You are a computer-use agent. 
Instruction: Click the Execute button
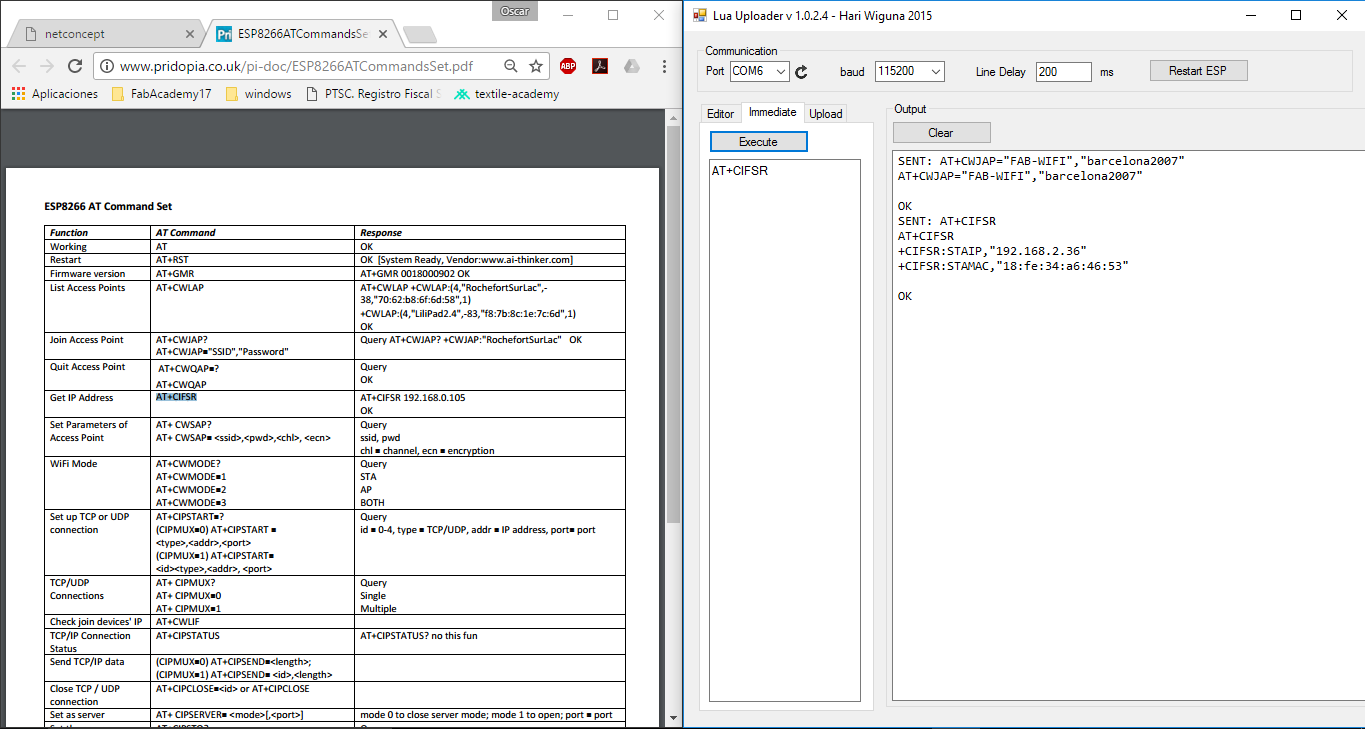point(758,142)
